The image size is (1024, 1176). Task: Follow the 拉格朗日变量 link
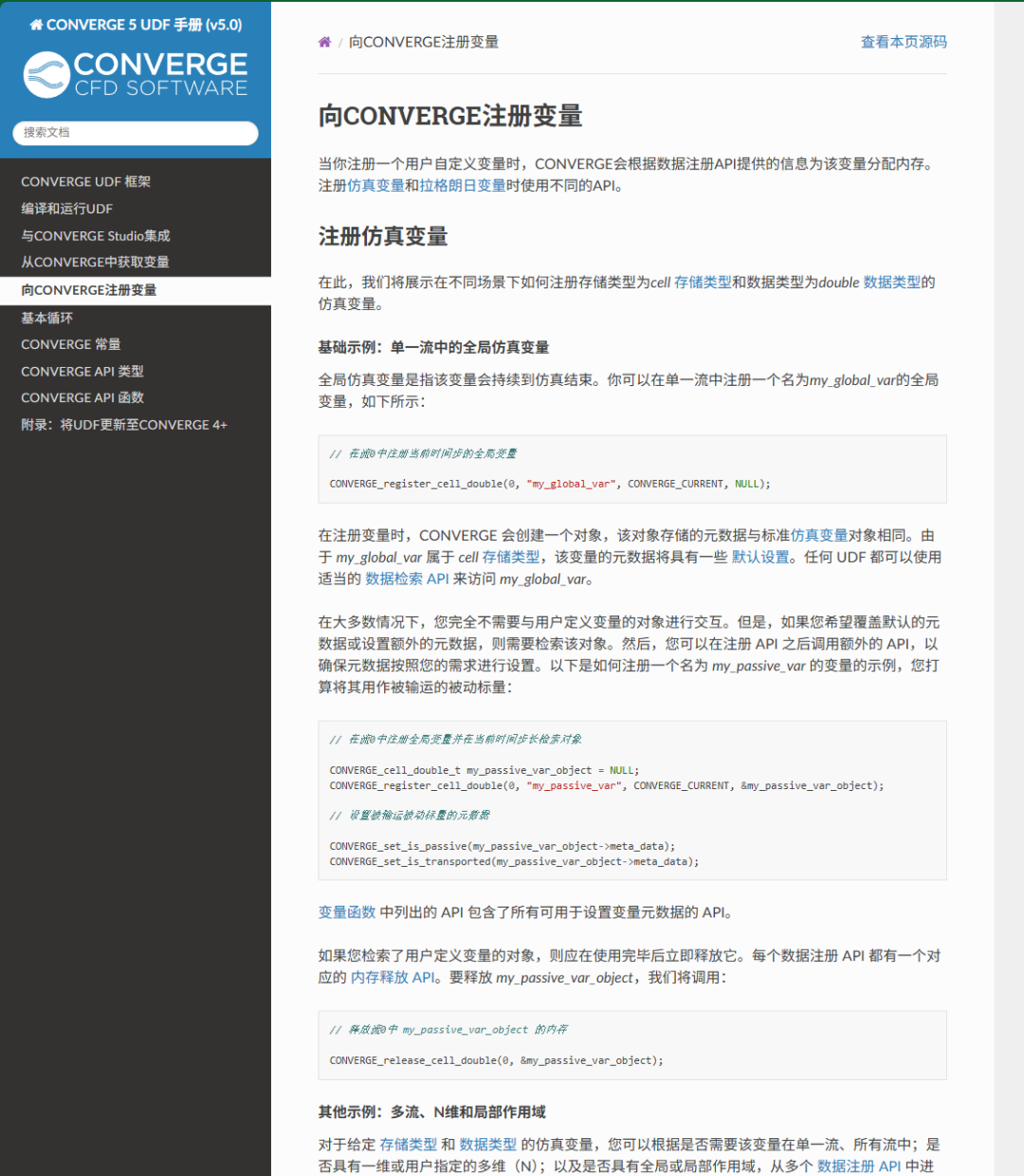click(x=463, y=186)
